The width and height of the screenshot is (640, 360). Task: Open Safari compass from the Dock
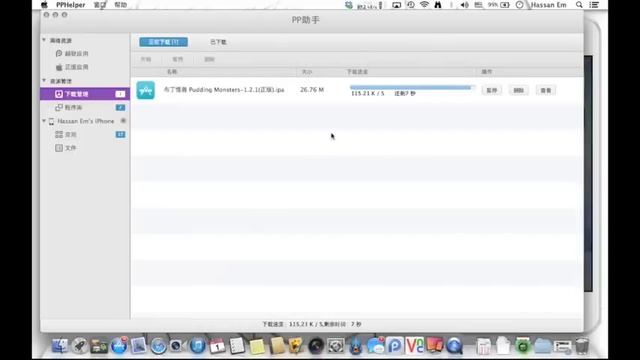158,346
